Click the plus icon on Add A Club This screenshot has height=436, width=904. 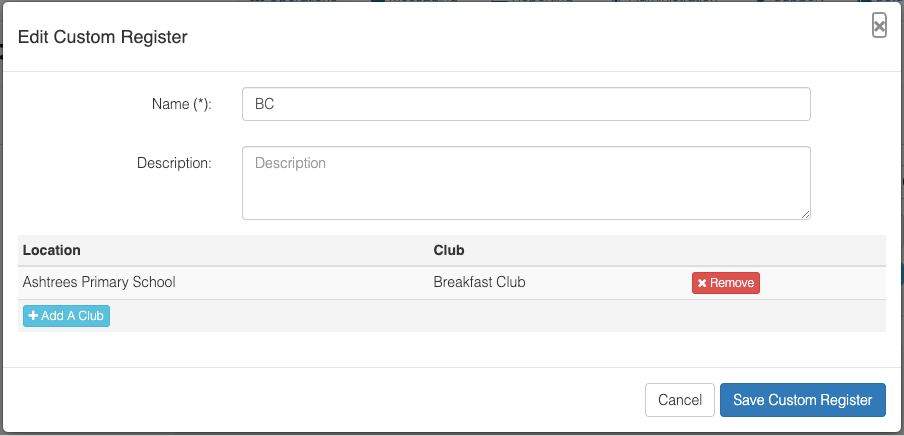(33, 316)
